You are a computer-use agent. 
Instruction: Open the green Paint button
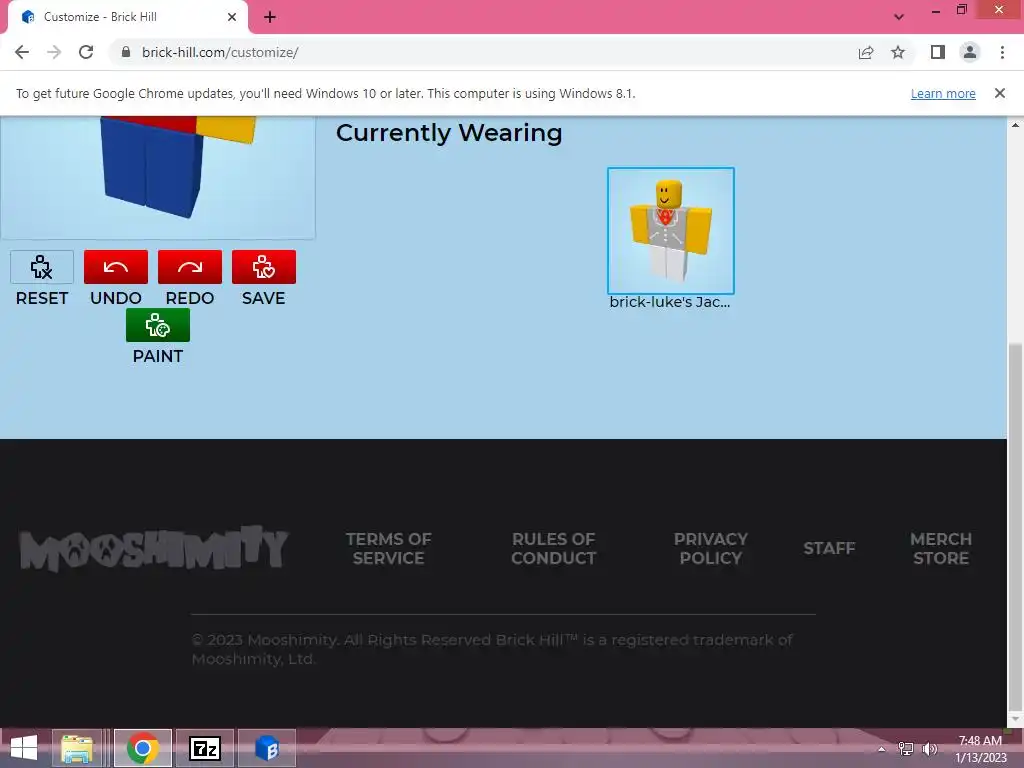click(x=157, y=325)
